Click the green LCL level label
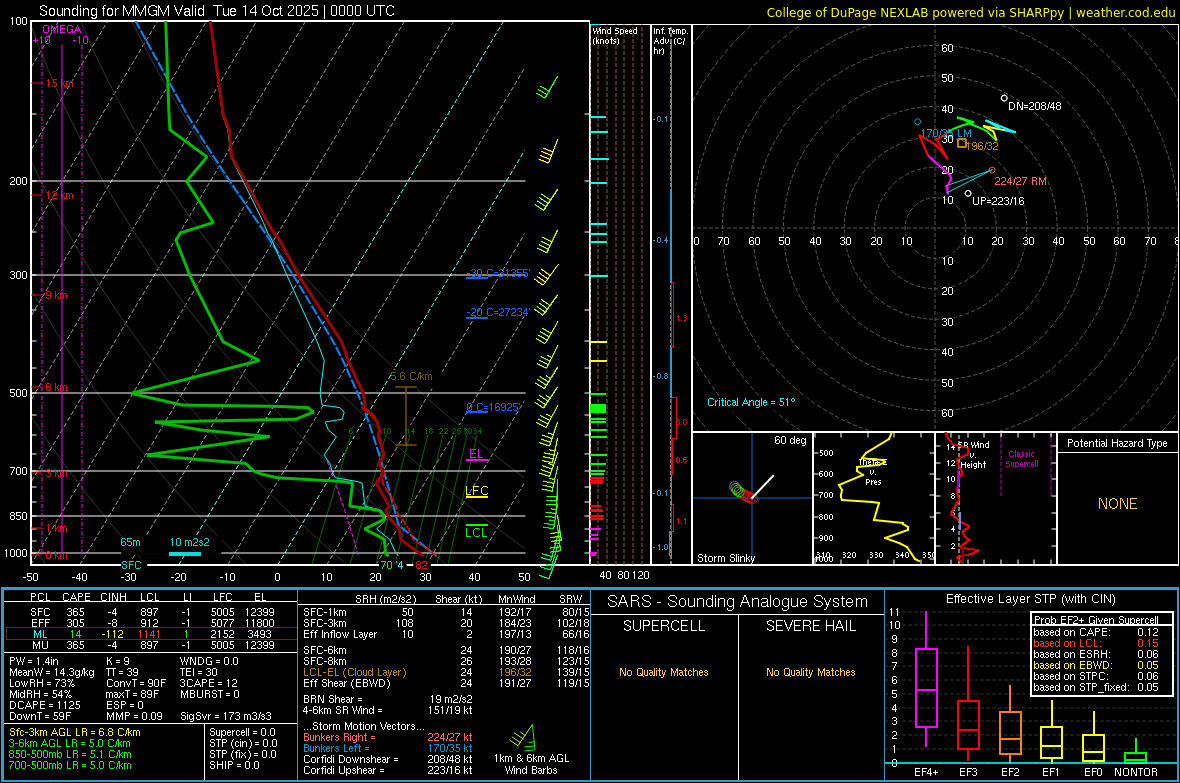 click(x=476, y=532)
